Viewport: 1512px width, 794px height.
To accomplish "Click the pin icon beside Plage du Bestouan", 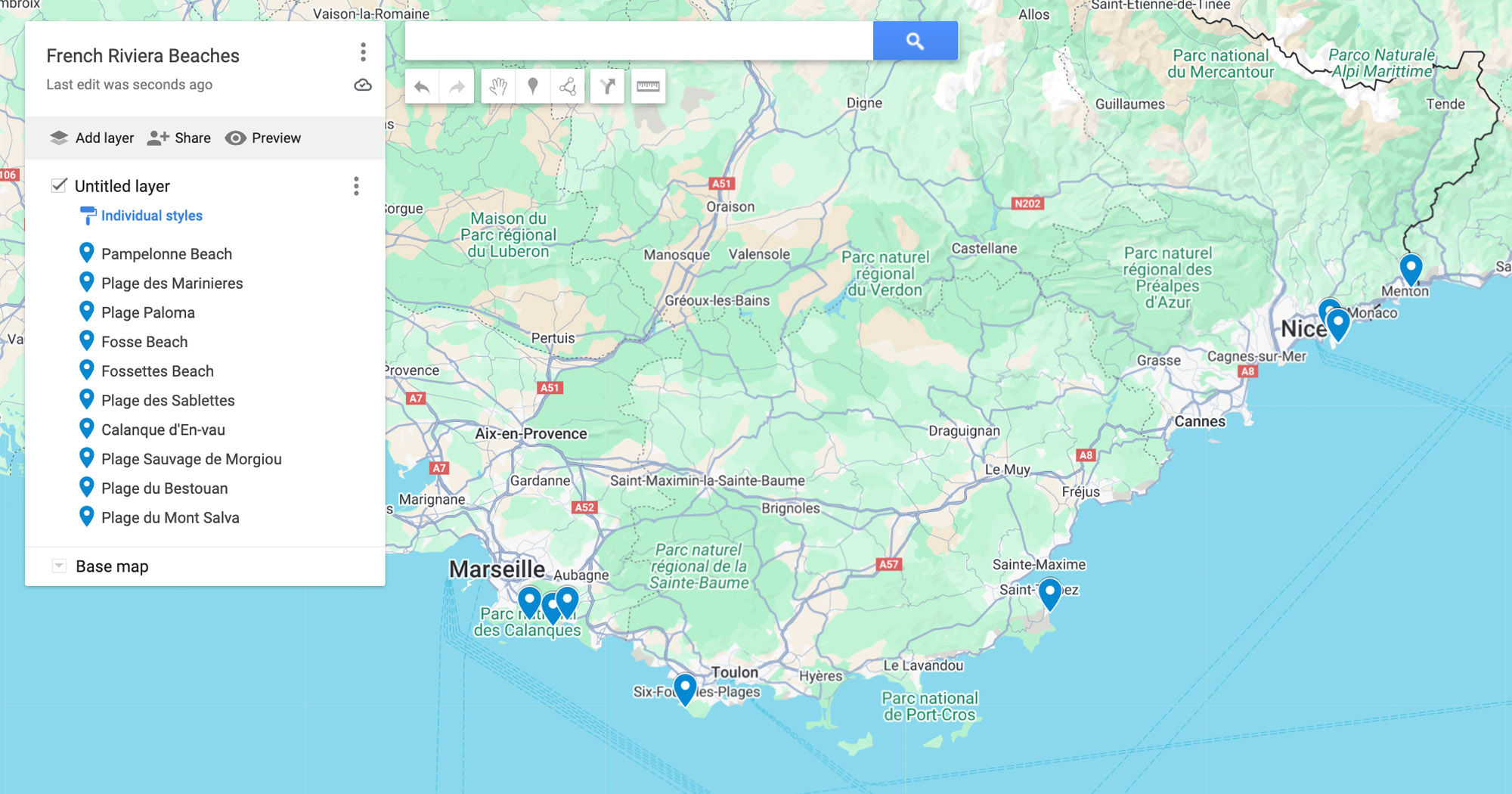I will click(87, 487).
